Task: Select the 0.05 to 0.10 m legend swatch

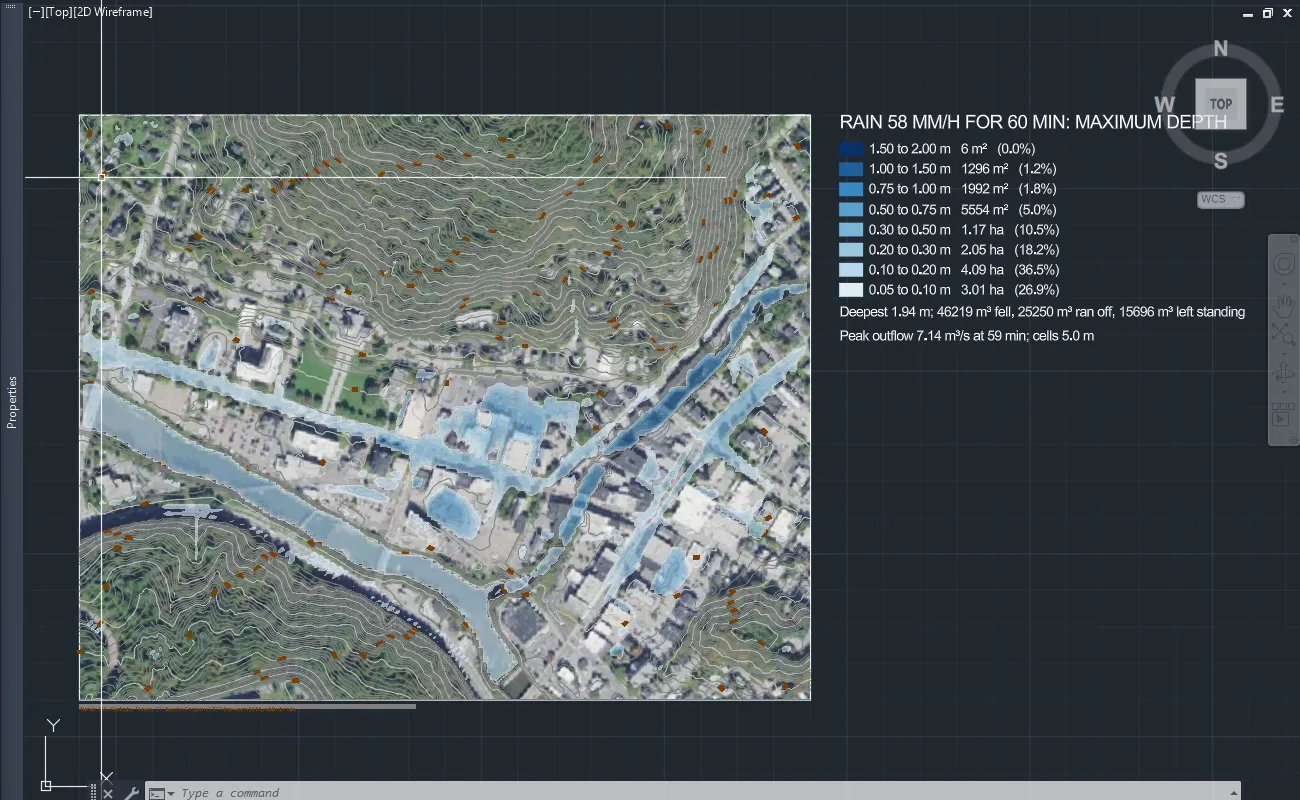Action: point(850,290)
